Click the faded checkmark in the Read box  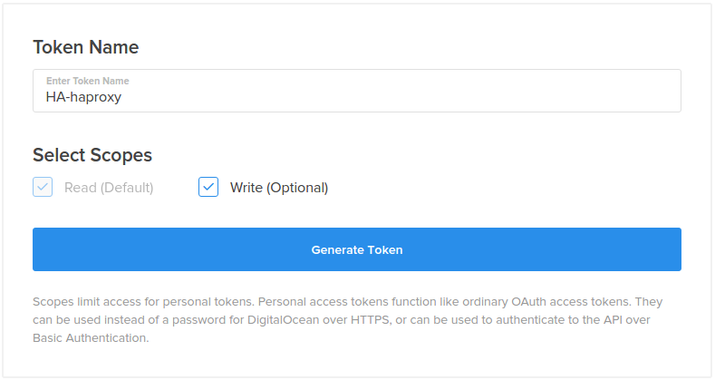click(43, 187)
